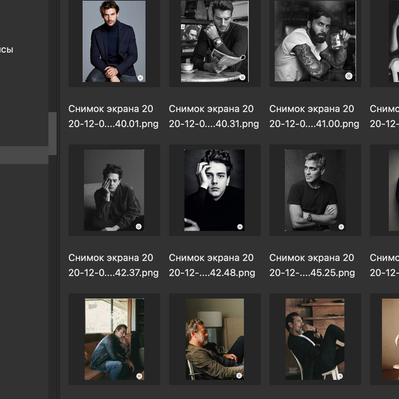Screen dimensions: 399x399
Task: Click the badge icon on the navy blazer photo
Action: pyautogui.click(x=140, y=78)
